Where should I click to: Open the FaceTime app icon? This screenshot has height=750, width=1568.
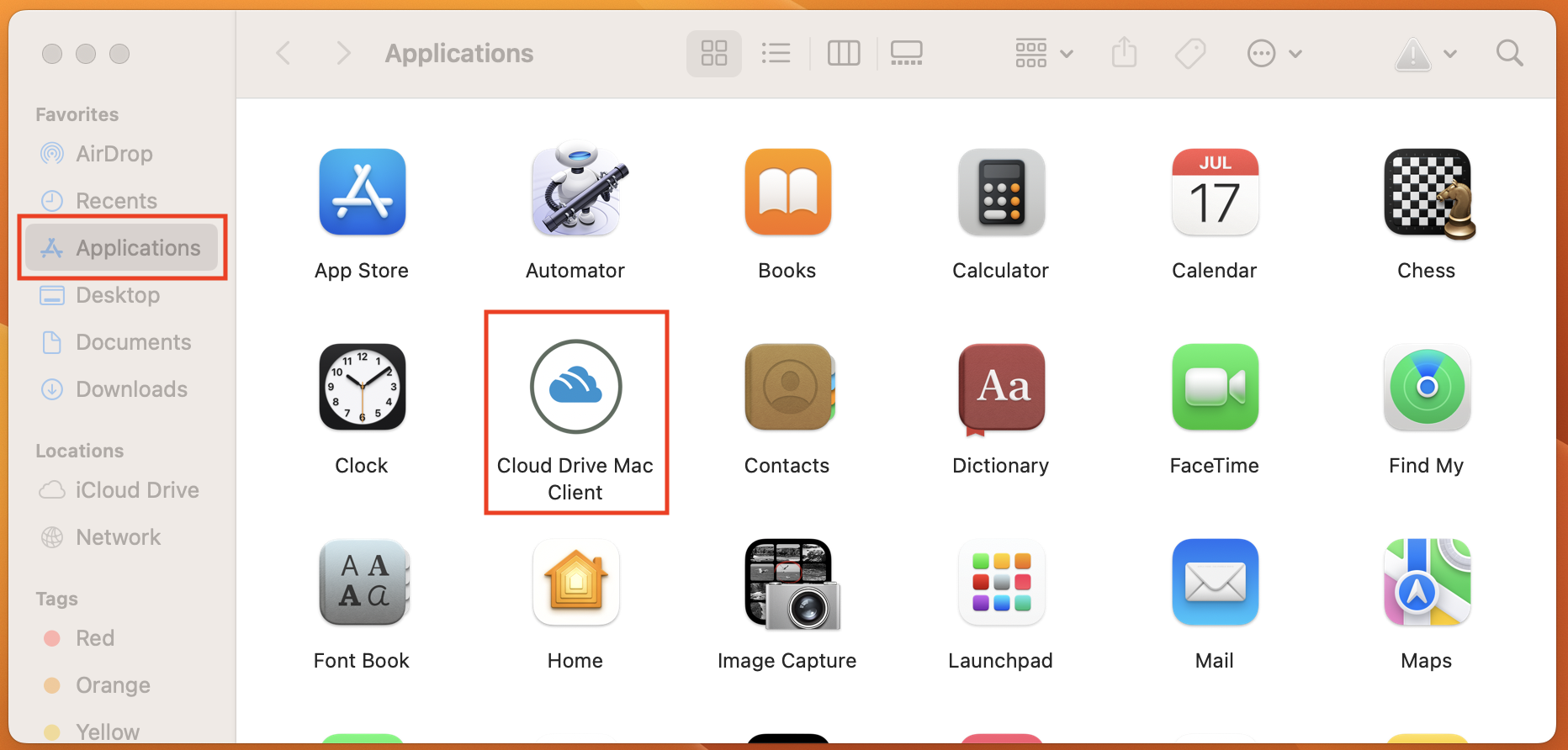pos(1215,387)
